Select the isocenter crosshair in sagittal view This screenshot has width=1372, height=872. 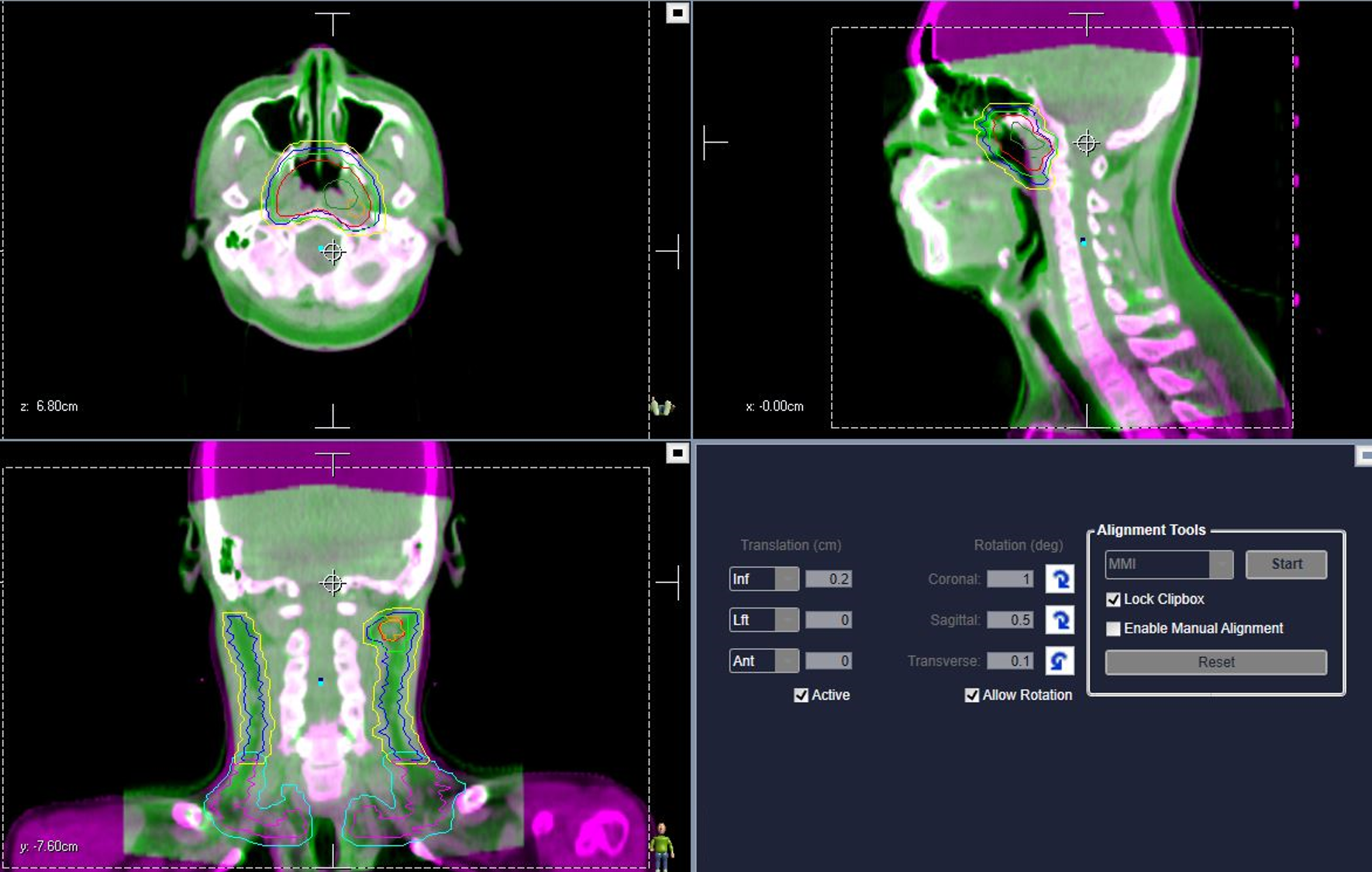point(1086,143)
